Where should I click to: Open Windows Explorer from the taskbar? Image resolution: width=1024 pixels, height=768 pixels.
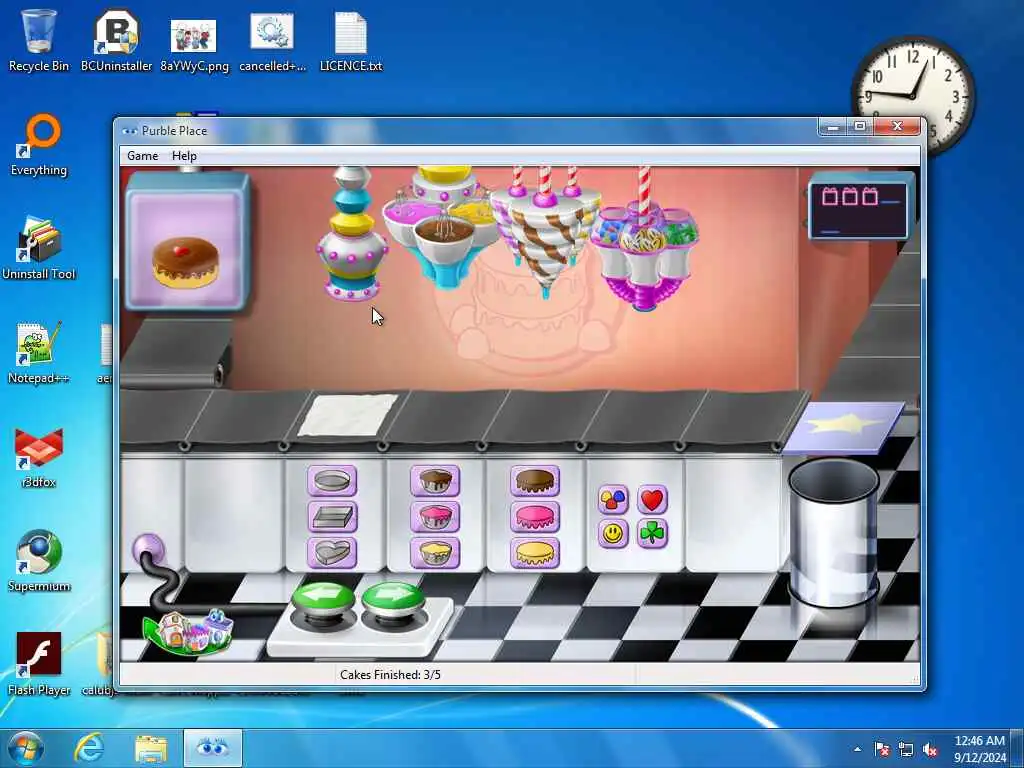click(151, 748)
